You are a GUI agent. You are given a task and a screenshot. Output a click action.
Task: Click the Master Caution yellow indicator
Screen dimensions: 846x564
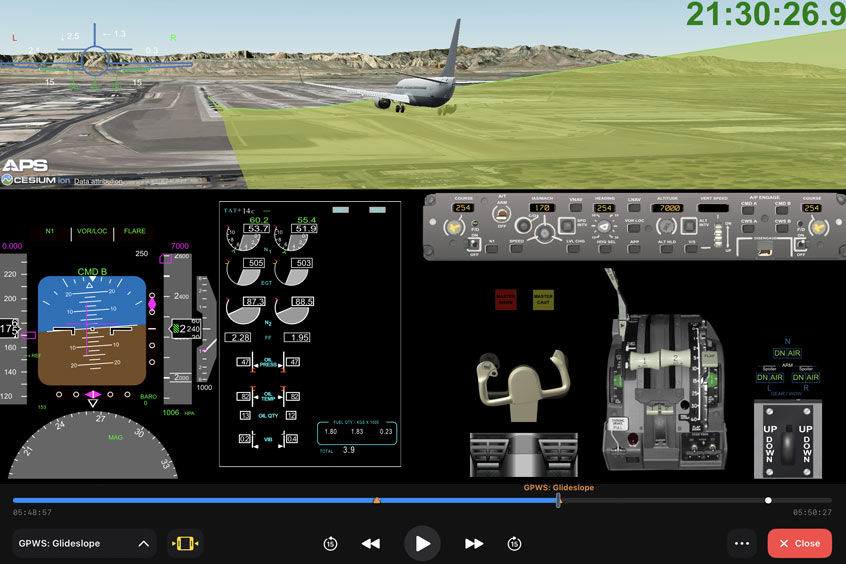[543, 299]
